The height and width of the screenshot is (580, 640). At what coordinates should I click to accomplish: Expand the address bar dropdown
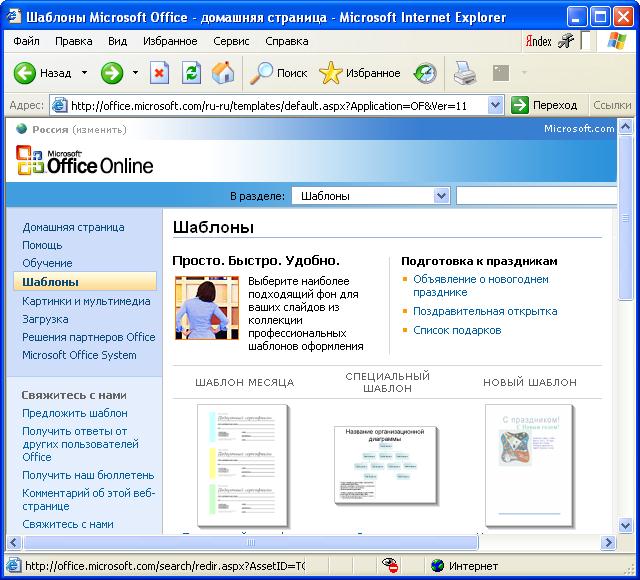pos(495,105)
